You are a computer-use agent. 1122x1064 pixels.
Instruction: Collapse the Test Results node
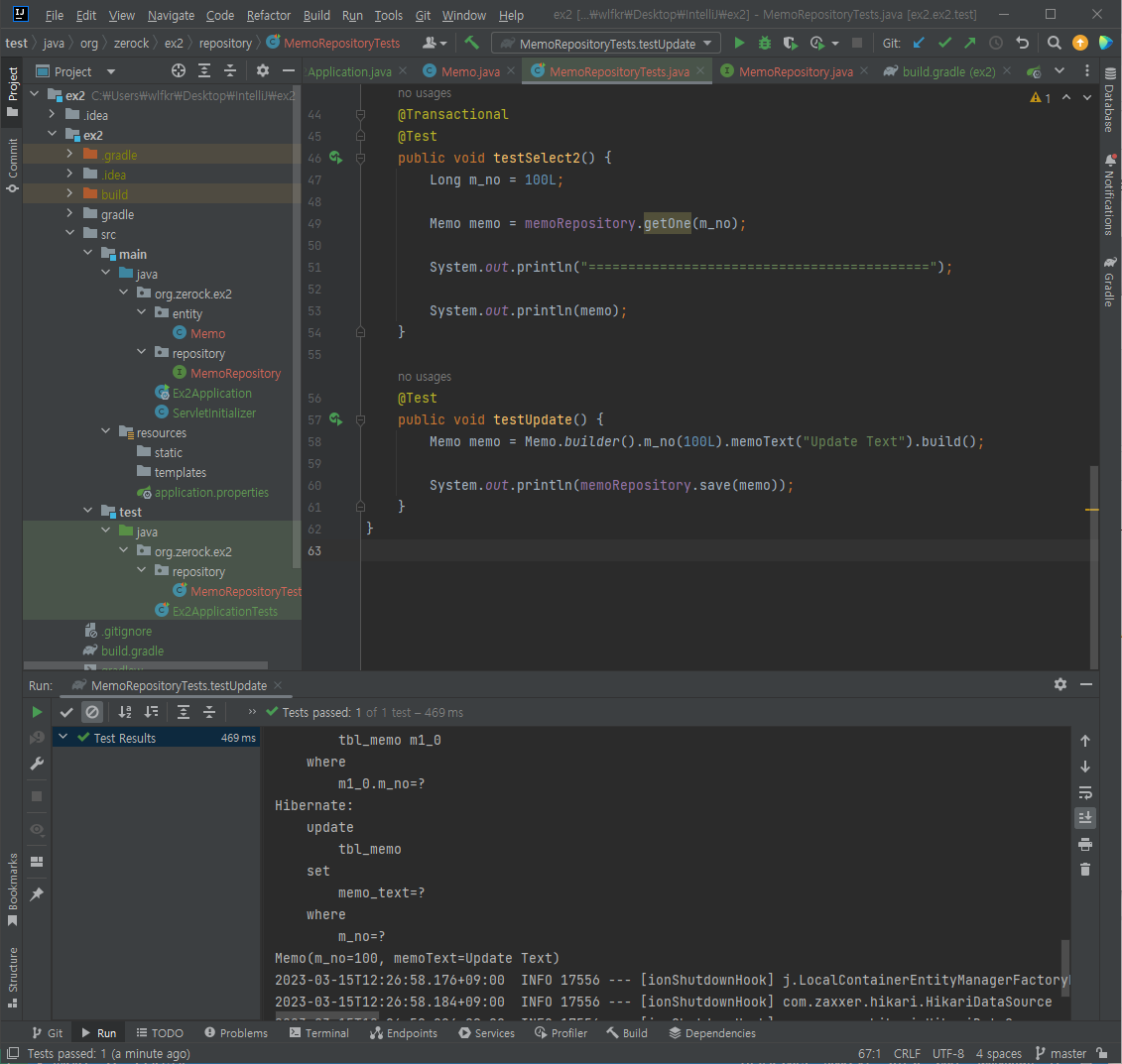tap(62, 737)
